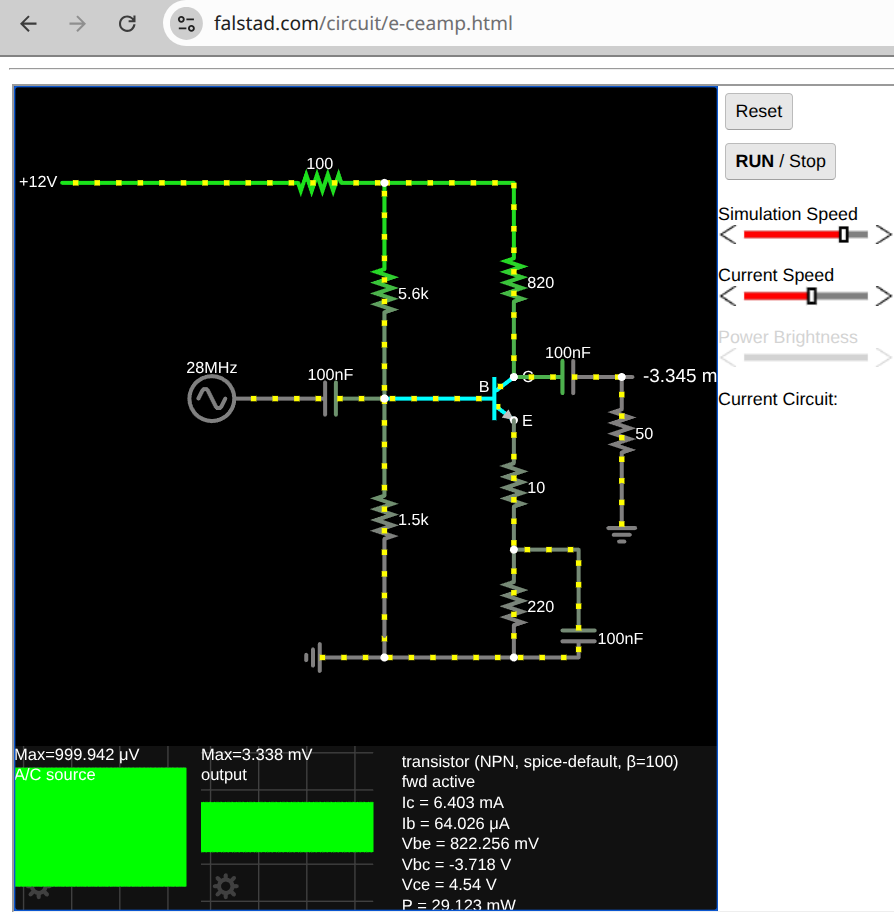Click the 820 ohm collector resistor
The image size is (894, 912).
pyautogui.click(x=514, y=281)
